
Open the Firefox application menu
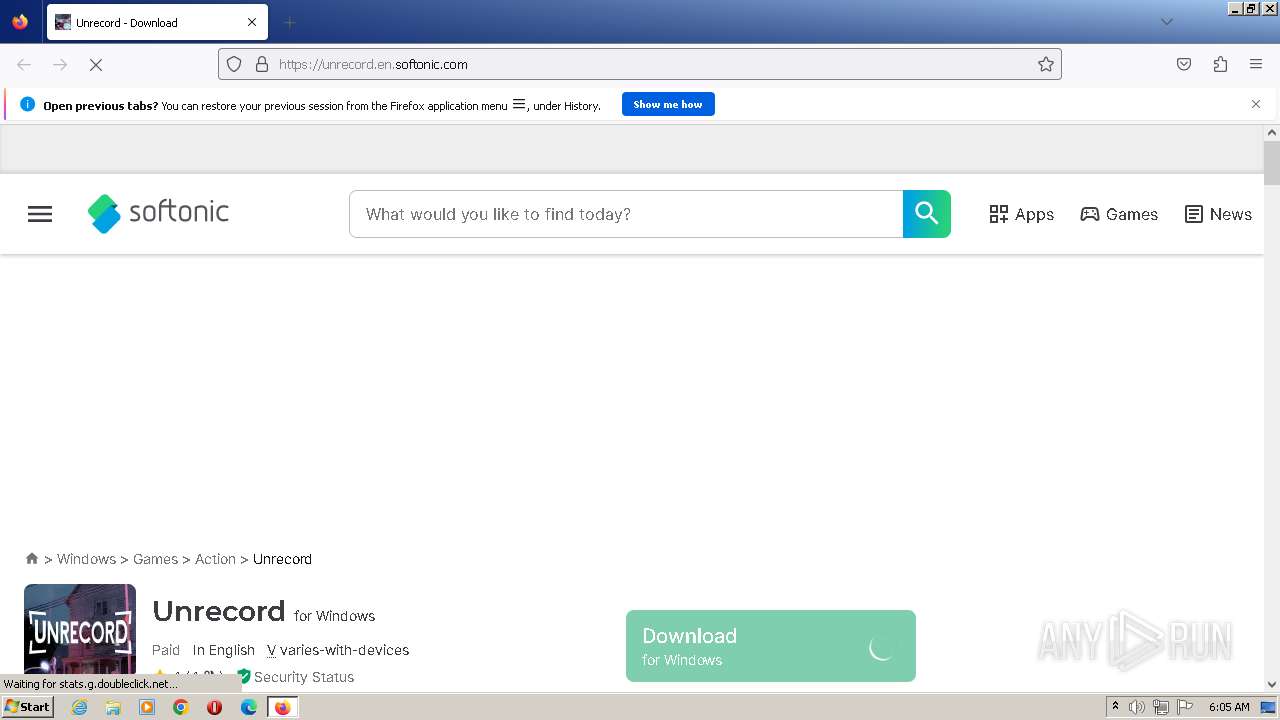(x=1256, y=64)
